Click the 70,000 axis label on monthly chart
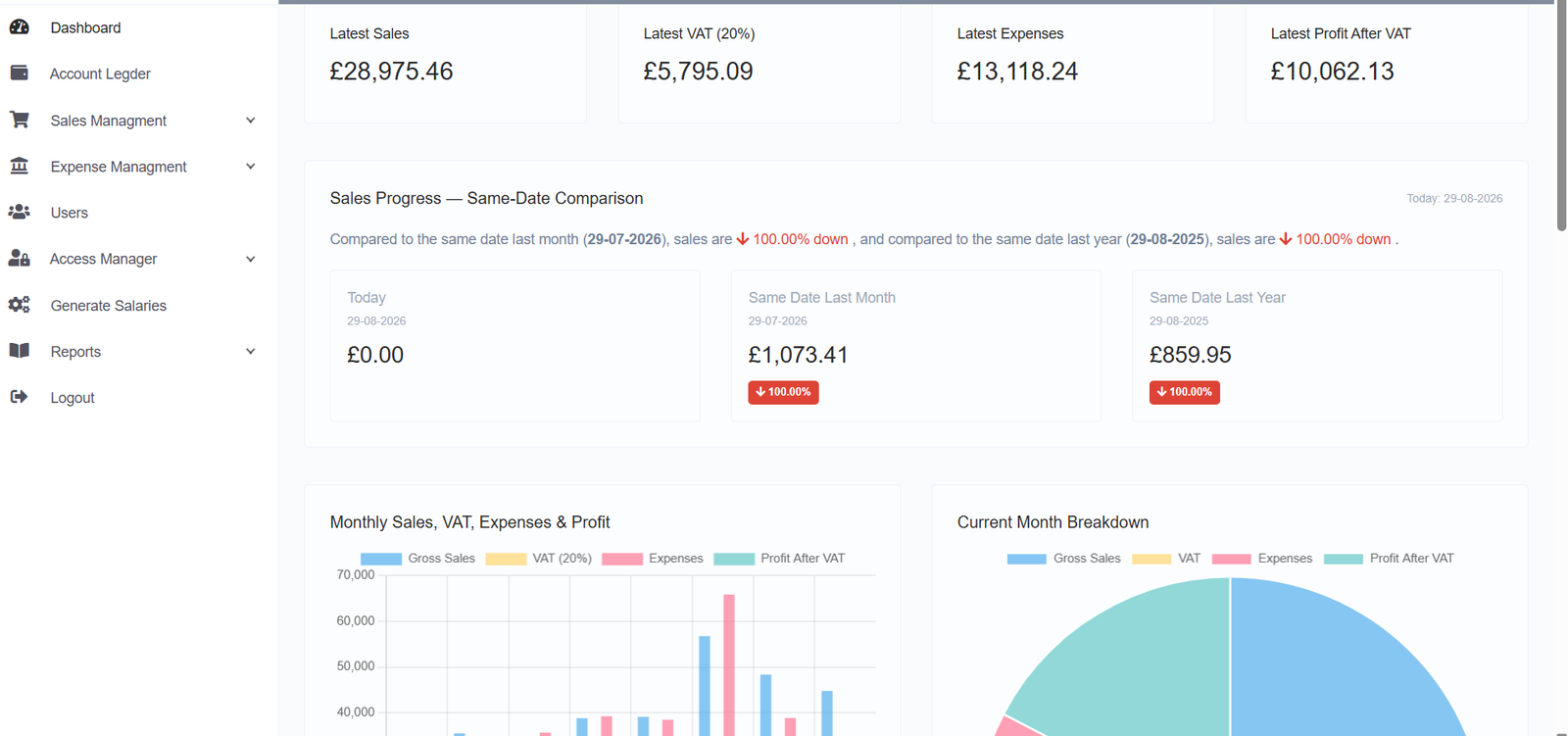Viewport: 1568px width, 736px height. 356,575
